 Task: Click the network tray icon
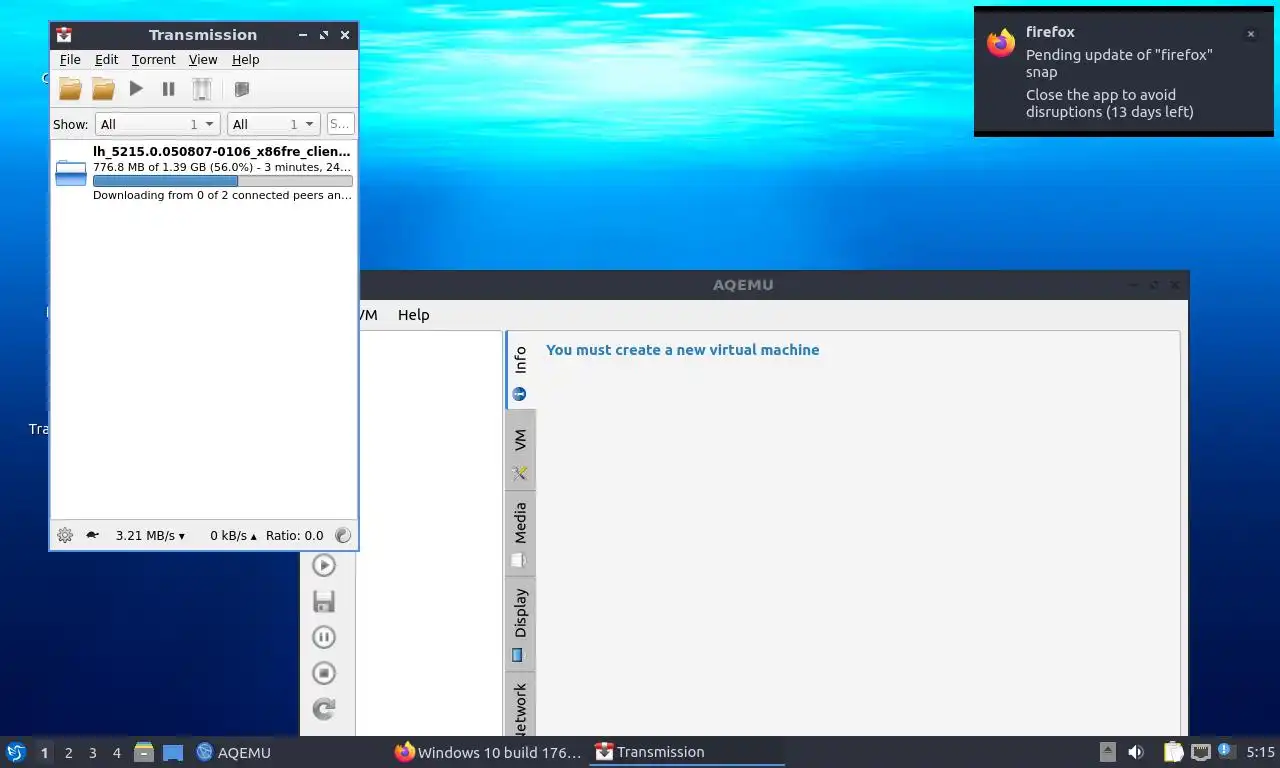[1201, 752]
